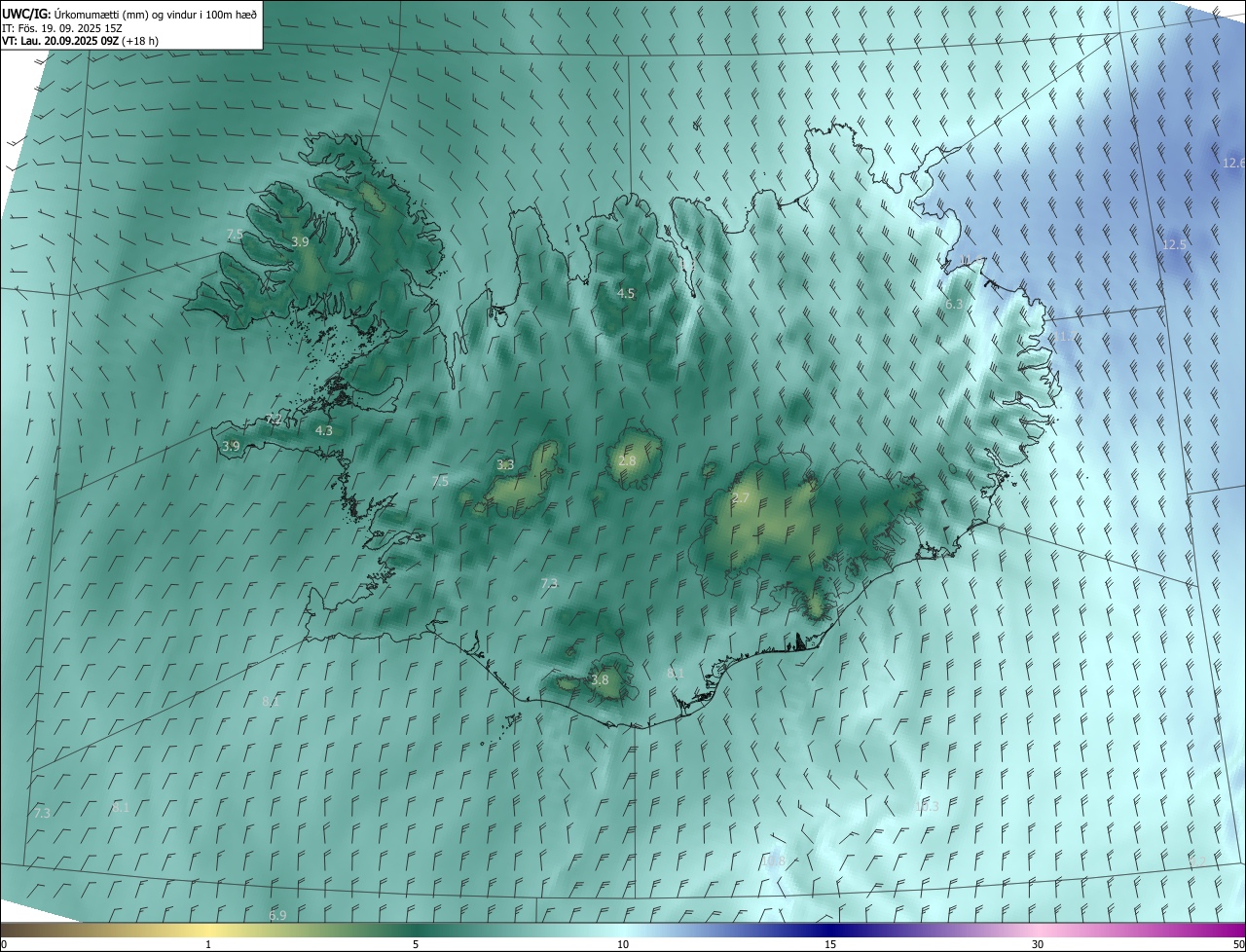Screen dimensions: 1246x952
Task: Click the 2.7 value label on Vatnajökull
Action: pos(741,497)
